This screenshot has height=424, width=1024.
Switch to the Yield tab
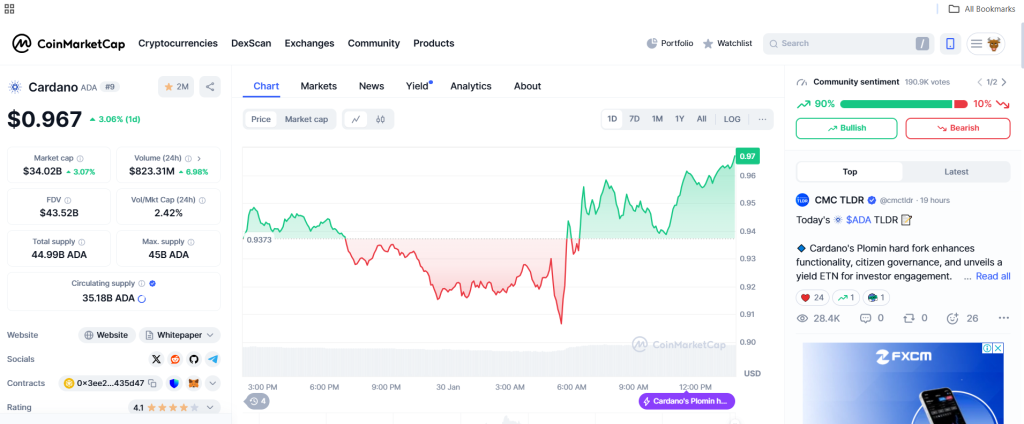pos(417,86)
